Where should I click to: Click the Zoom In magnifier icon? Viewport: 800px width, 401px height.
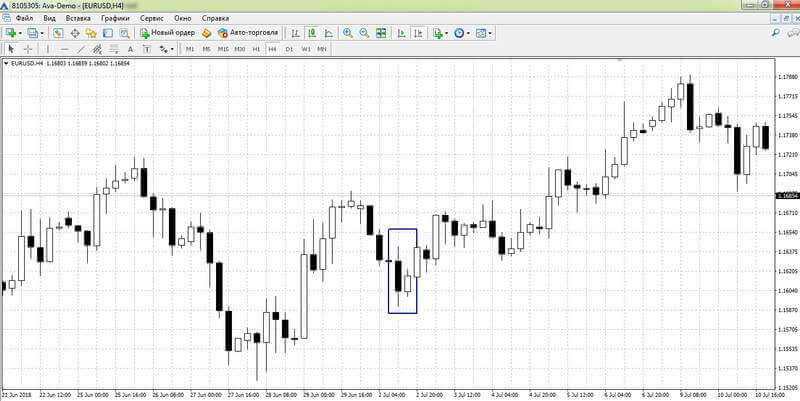coord(348,33)
